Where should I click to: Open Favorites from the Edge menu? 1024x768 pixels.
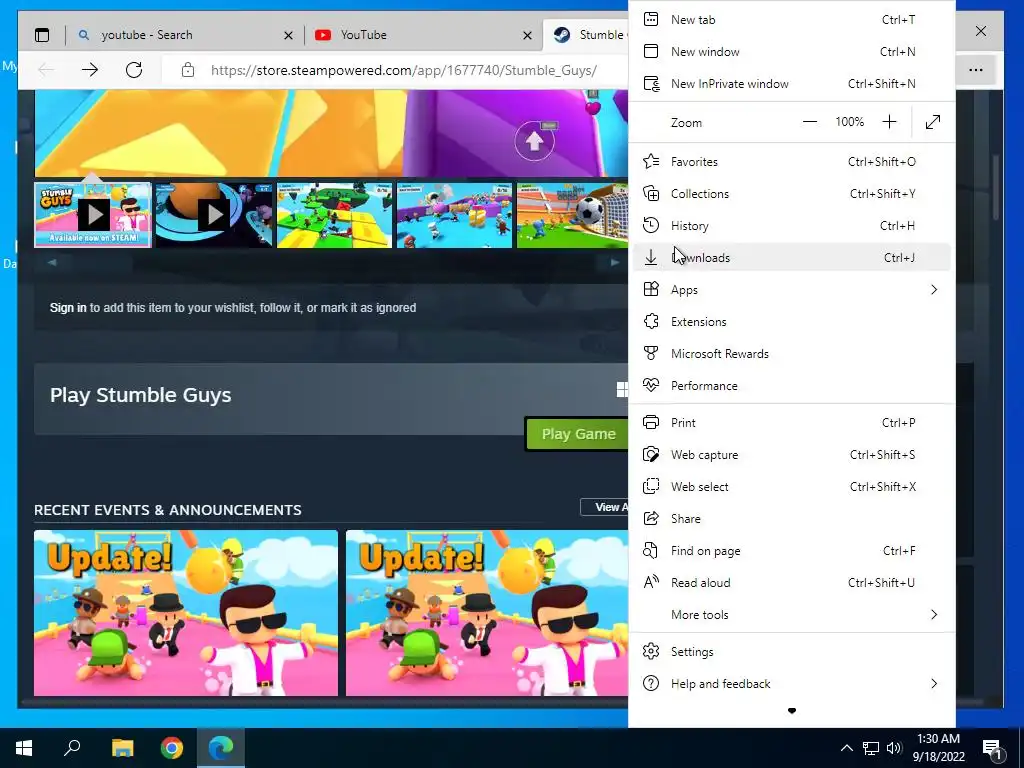791,161
